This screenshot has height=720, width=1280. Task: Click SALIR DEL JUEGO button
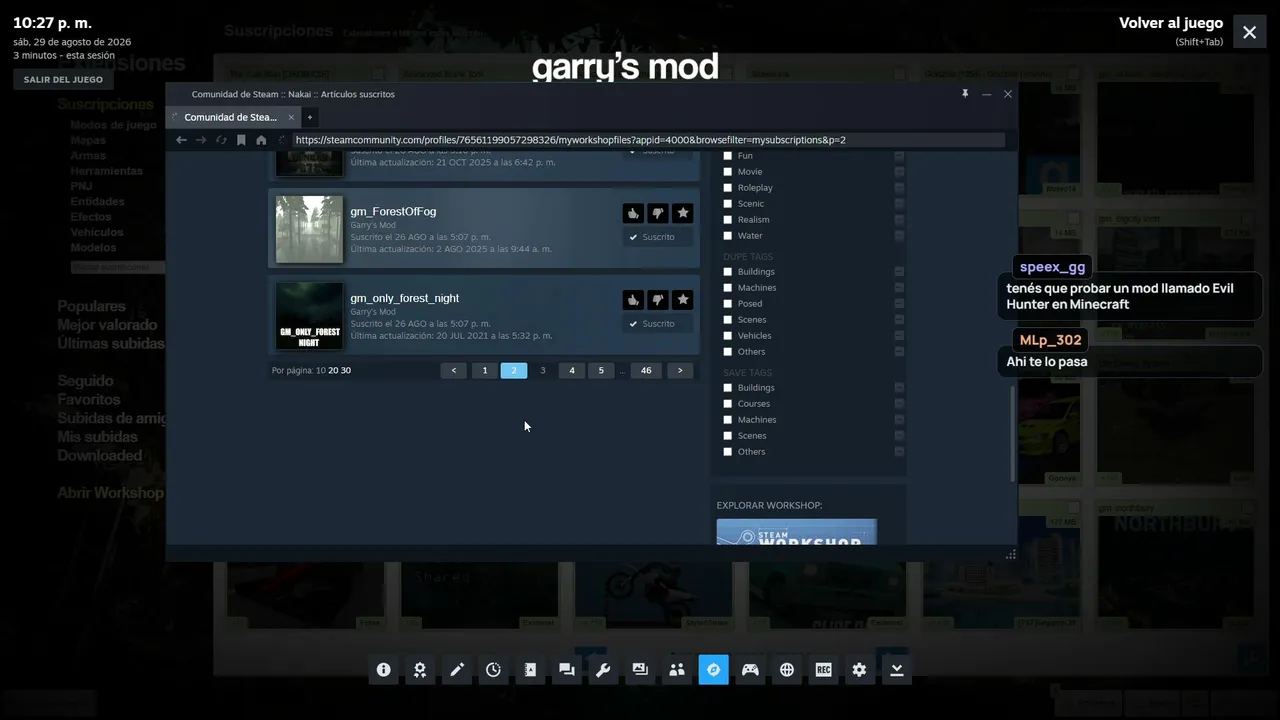tap(63, 80)
